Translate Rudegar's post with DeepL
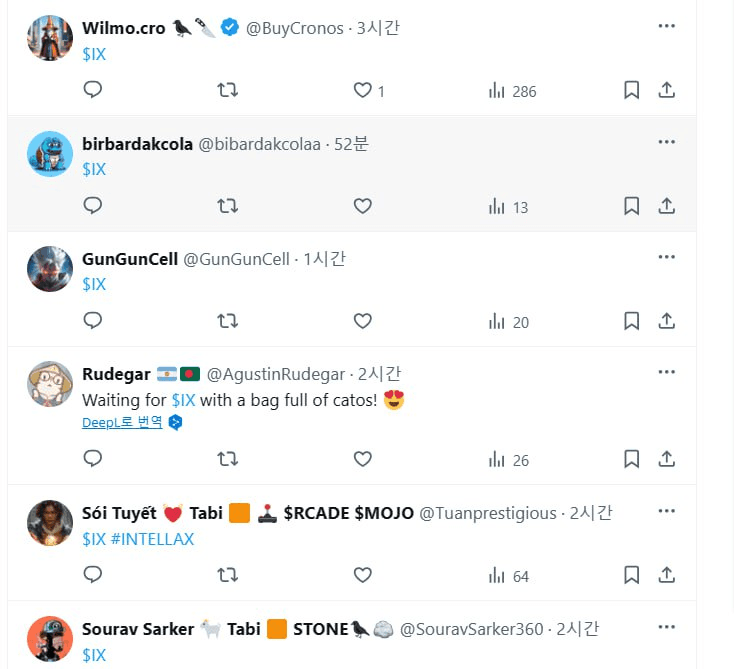Screen dimensions: 734x669 [122, 422]
